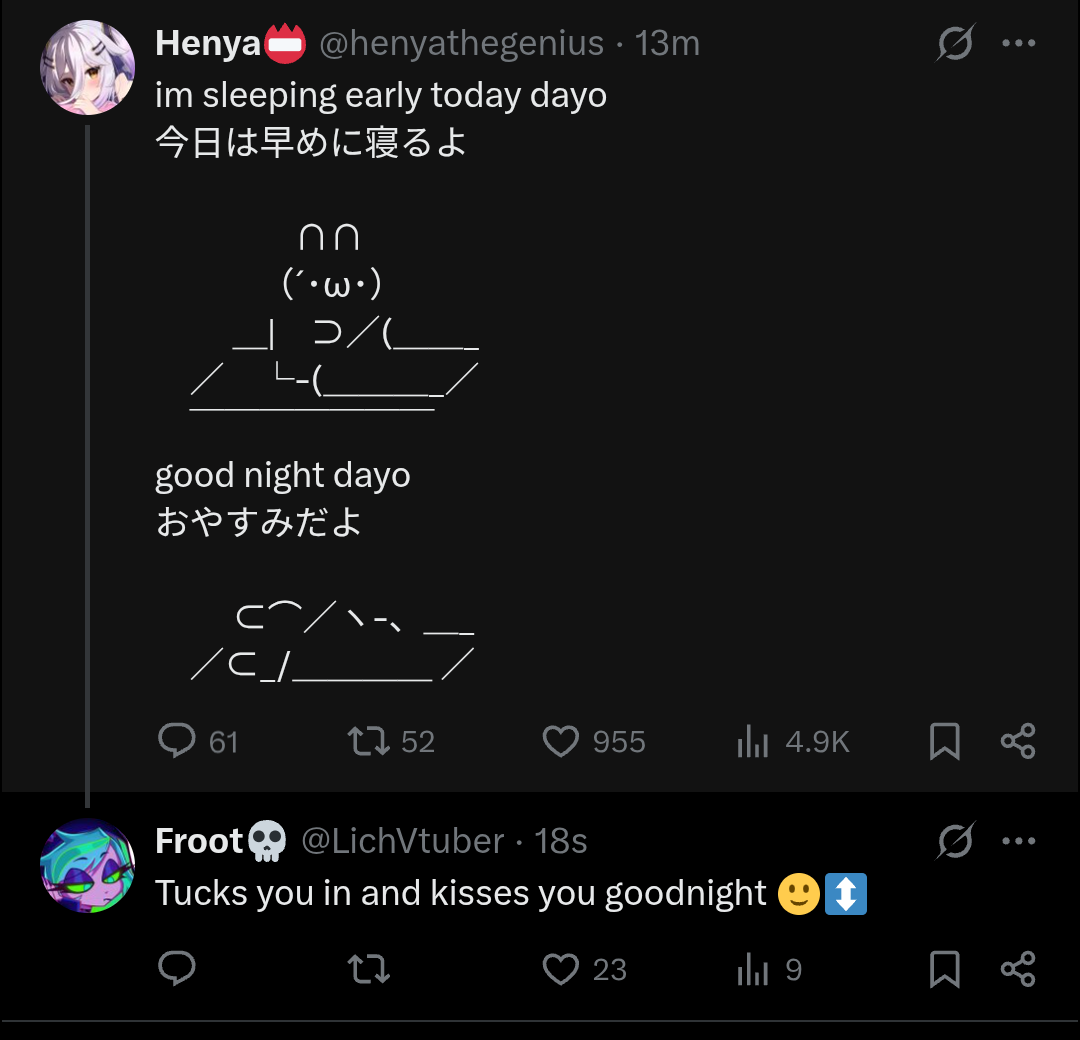Like Henya's tweet with 955 likes

[561, 741]
